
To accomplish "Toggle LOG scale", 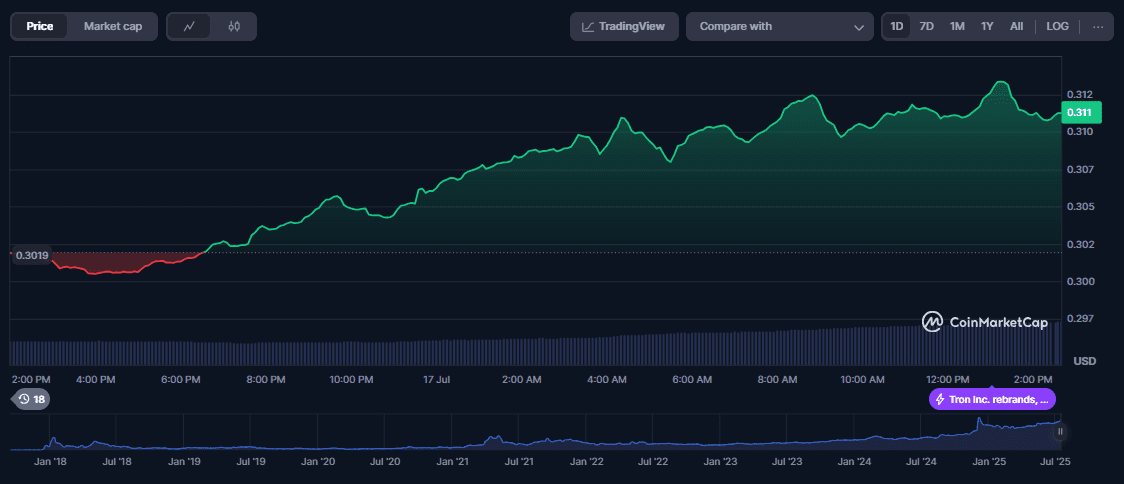I will [x=1057, y=27].
